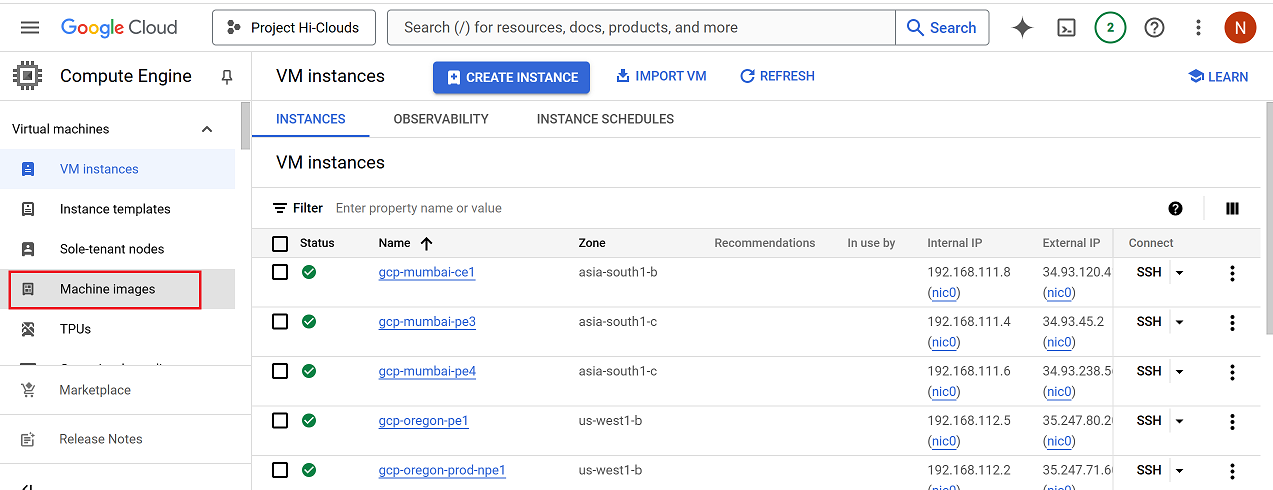Connect via SSH to gcp-mumbai-pe3

pos(1149,322)
